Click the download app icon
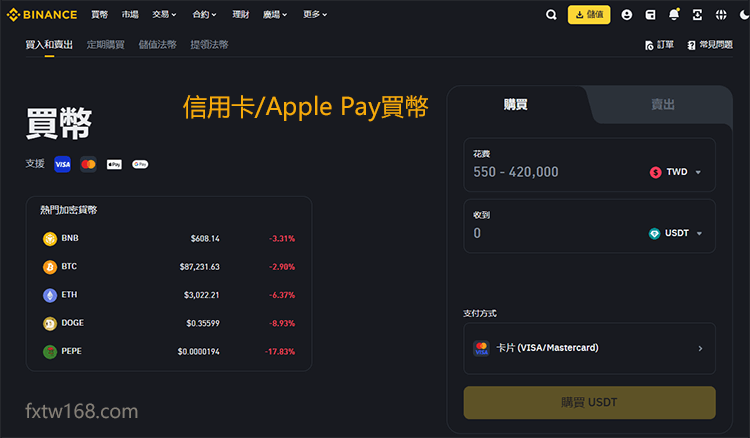750x438 pixels. coord(696,15)
